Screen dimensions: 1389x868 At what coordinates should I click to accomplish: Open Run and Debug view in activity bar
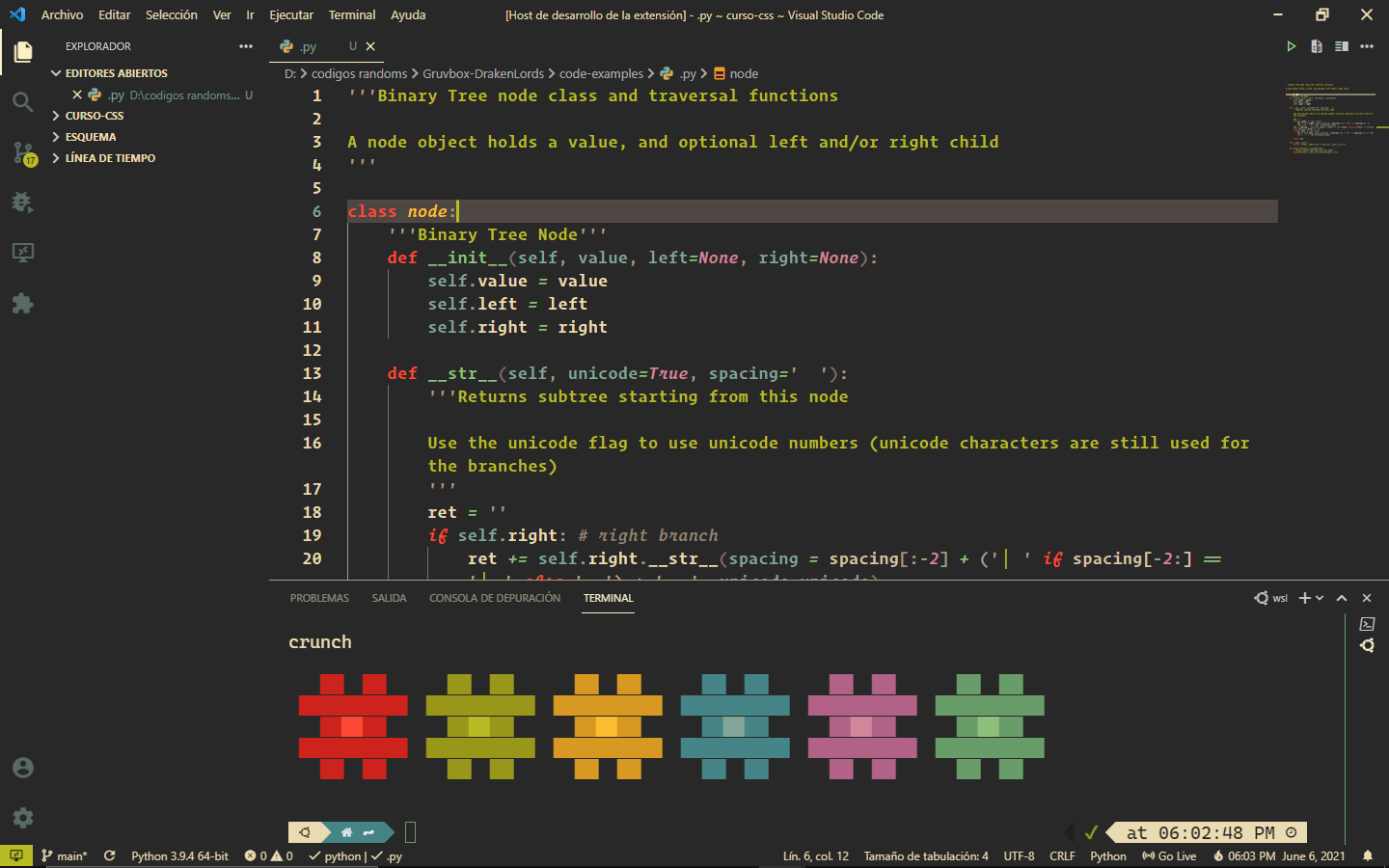23,203
